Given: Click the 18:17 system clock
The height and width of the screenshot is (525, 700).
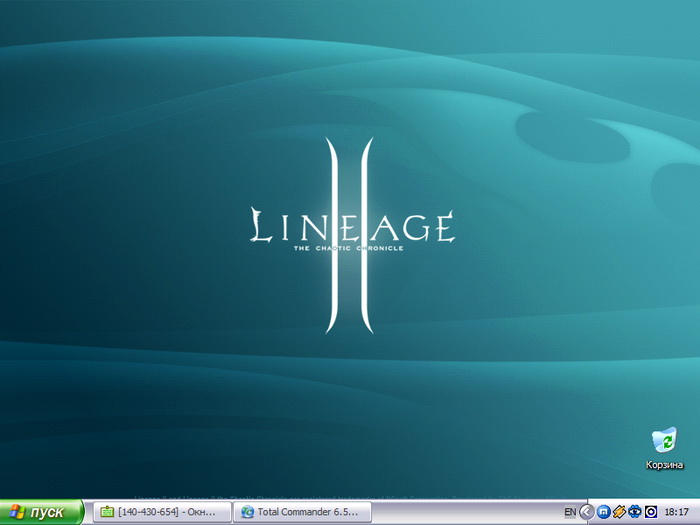Looking at the screenshot, I should click(x=676, y=512).
